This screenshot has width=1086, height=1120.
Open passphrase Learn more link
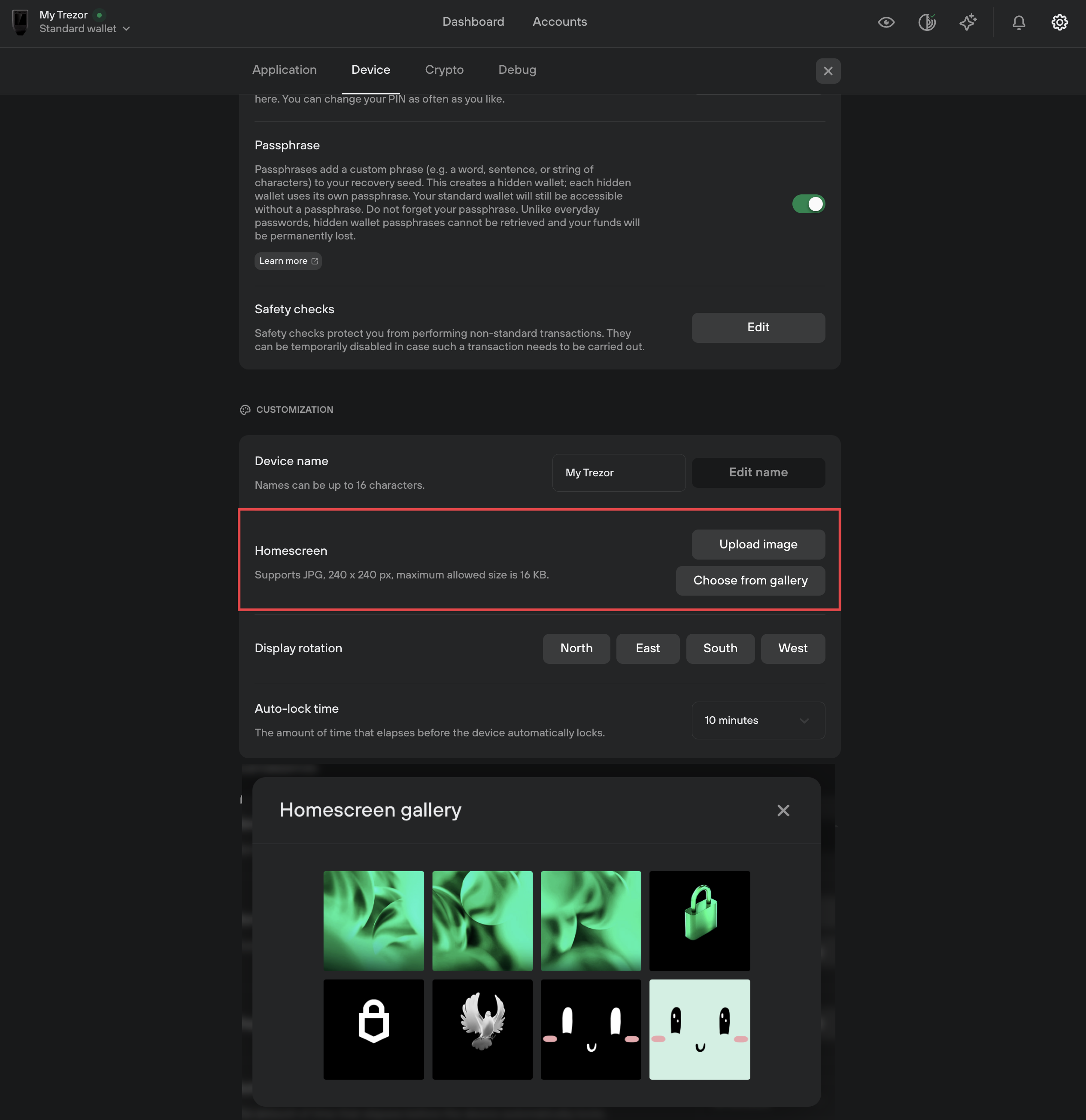pos(288,260)
